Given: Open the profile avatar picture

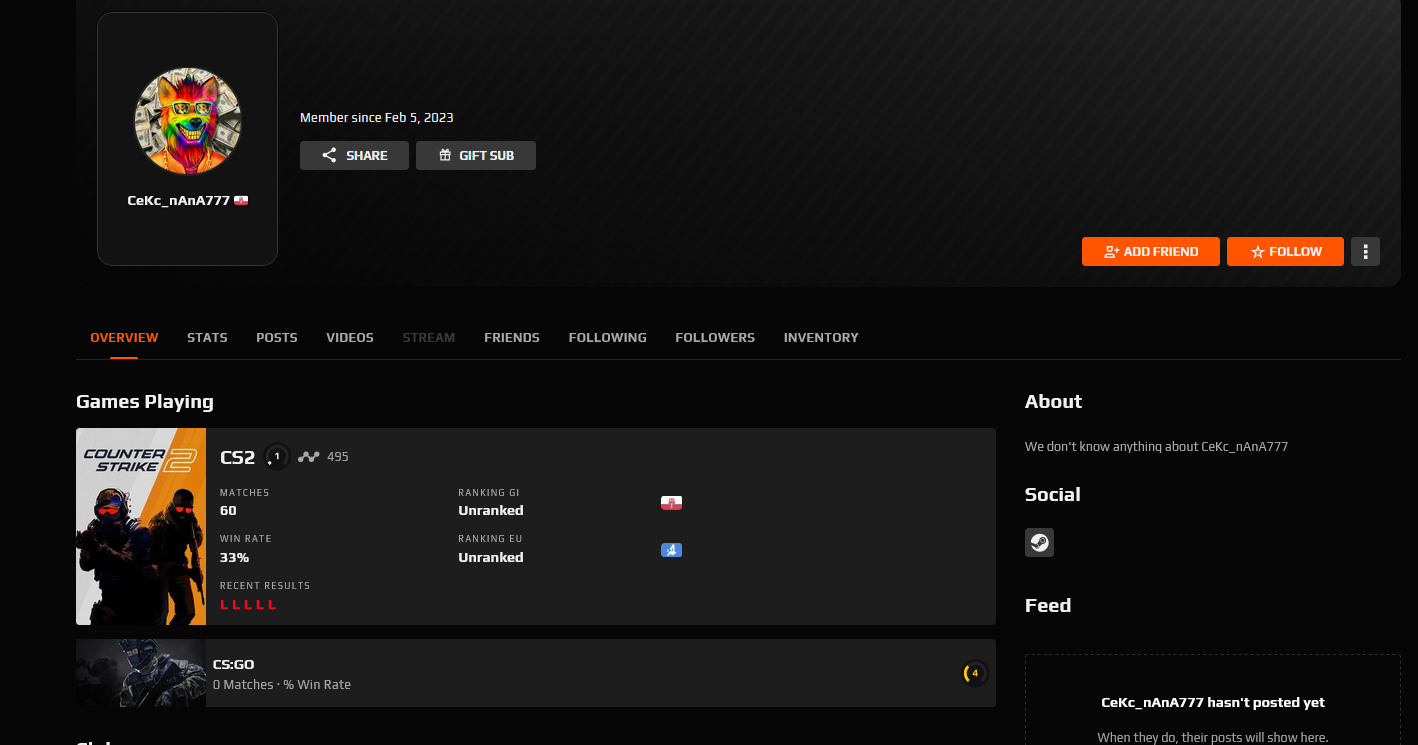Looking at the screenshot, I should pos(187,120).
